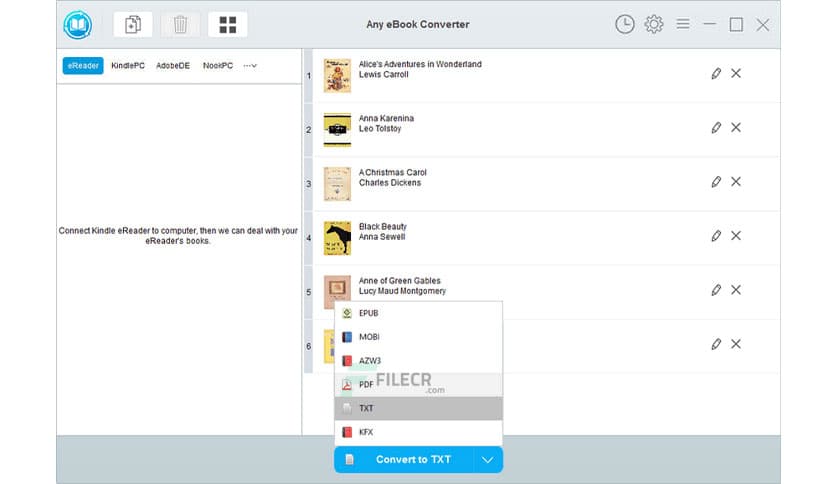Click Black Beauty horse cover thumbnail
The width and height of the screenshot is (836, 484).
click(x=337, y=238)
